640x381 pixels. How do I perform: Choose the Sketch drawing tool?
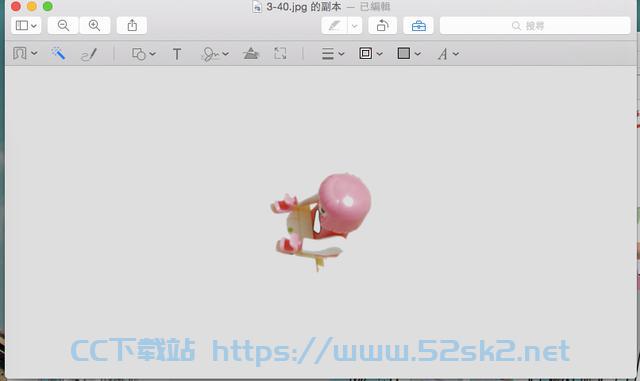(x=89, y=54)
